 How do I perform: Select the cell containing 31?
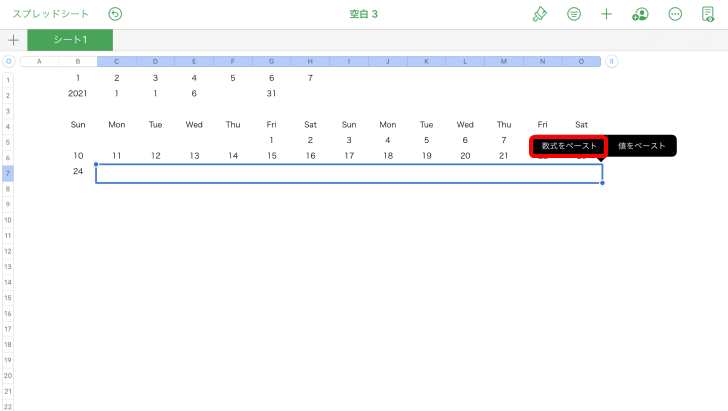tap(272, 93)
